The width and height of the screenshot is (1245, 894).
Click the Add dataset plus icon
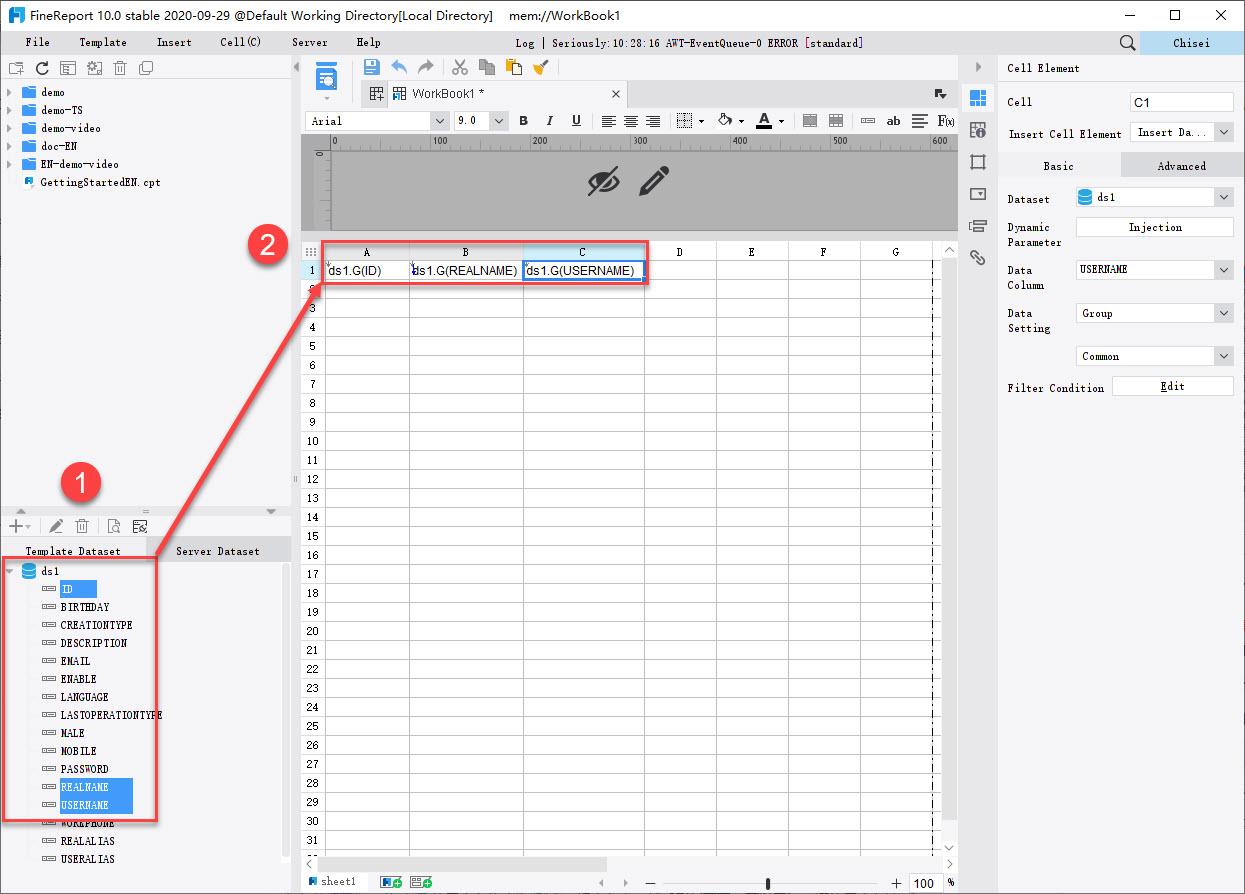pyautogui.click(x=14, y=525)
